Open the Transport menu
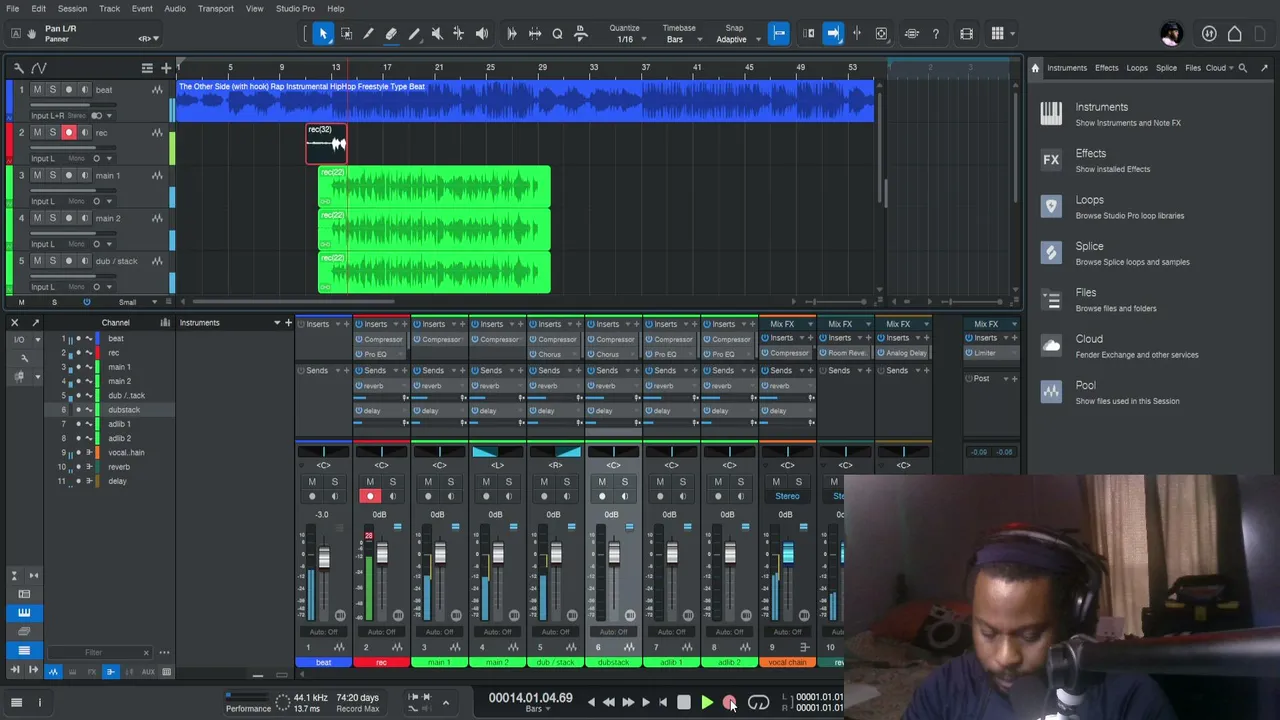Screen dimensions: 1280x720 216,9
